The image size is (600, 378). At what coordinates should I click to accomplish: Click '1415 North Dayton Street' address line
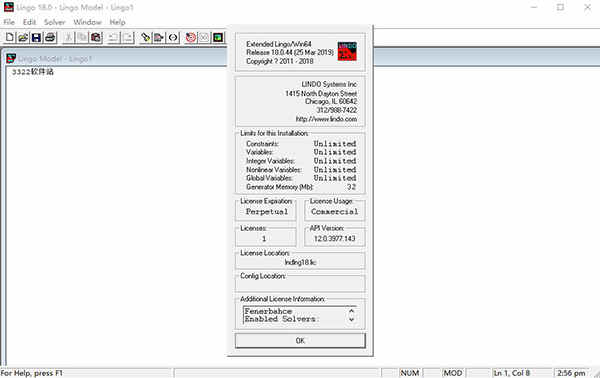(x=321, y=93)
